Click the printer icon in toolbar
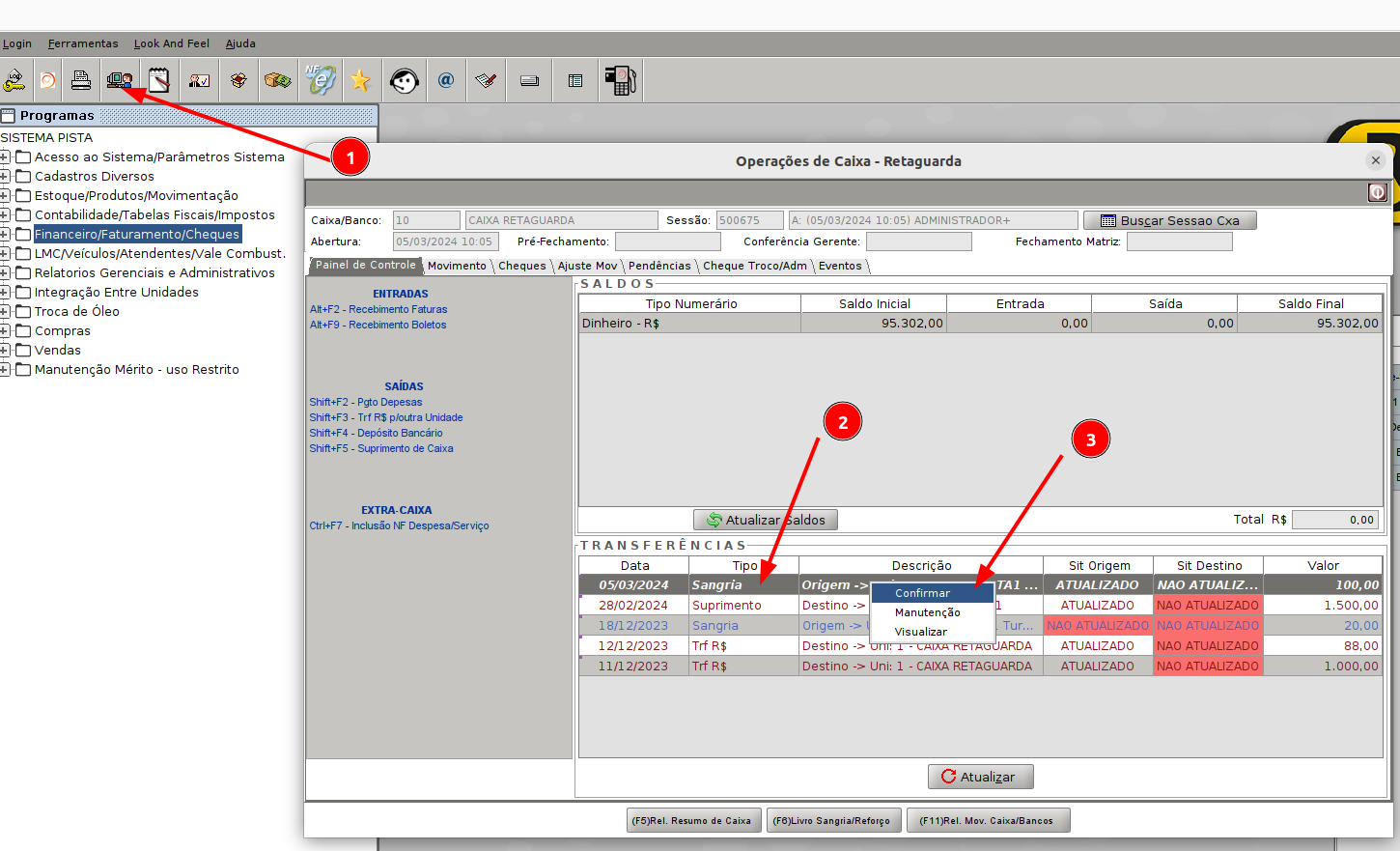The width and height of the screenshot is (1400, 851). coord(81,81)
